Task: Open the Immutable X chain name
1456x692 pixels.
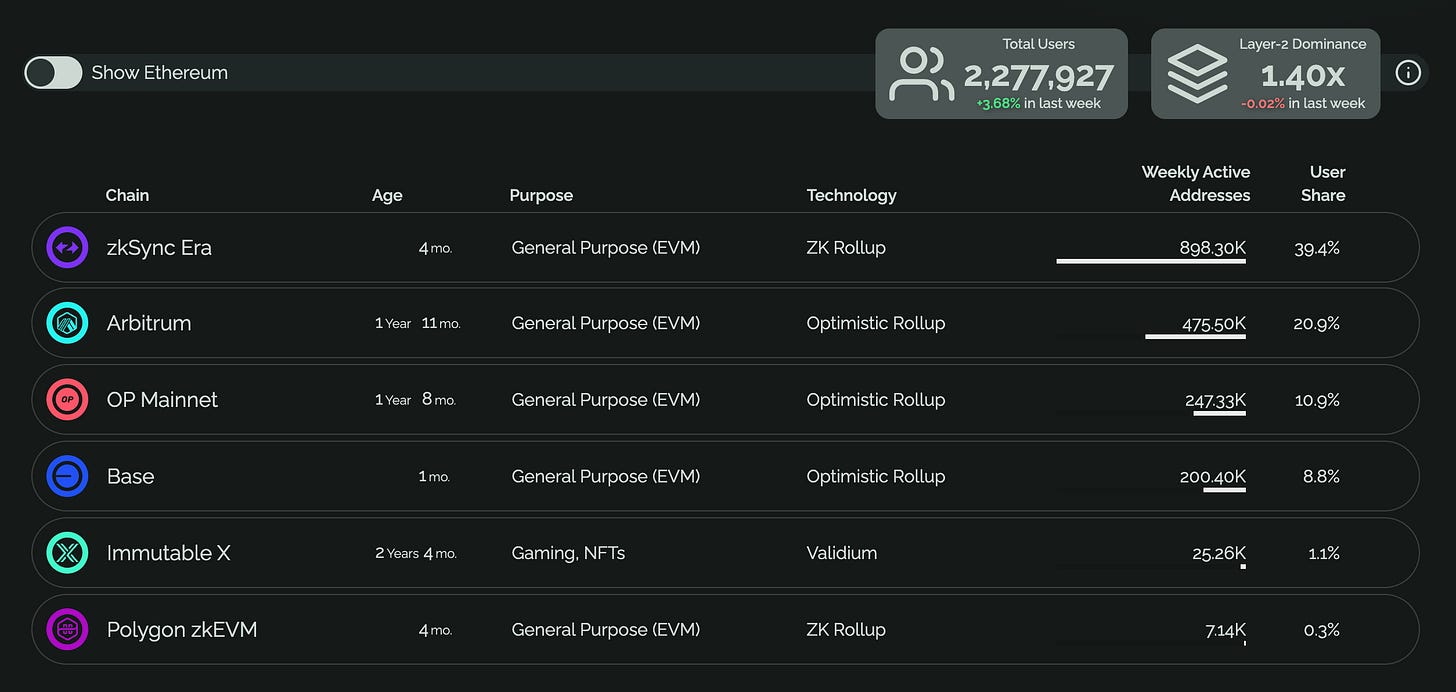Action: [168, 553]
